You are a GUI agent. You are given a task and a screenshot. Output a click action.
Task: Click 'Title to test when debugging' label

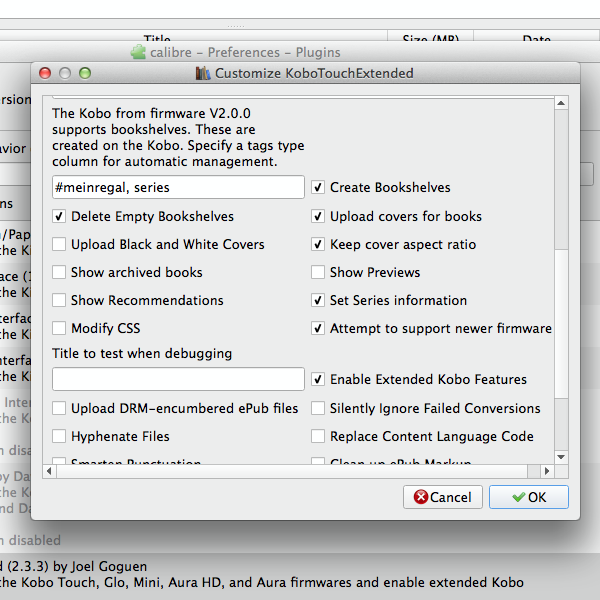142,353
